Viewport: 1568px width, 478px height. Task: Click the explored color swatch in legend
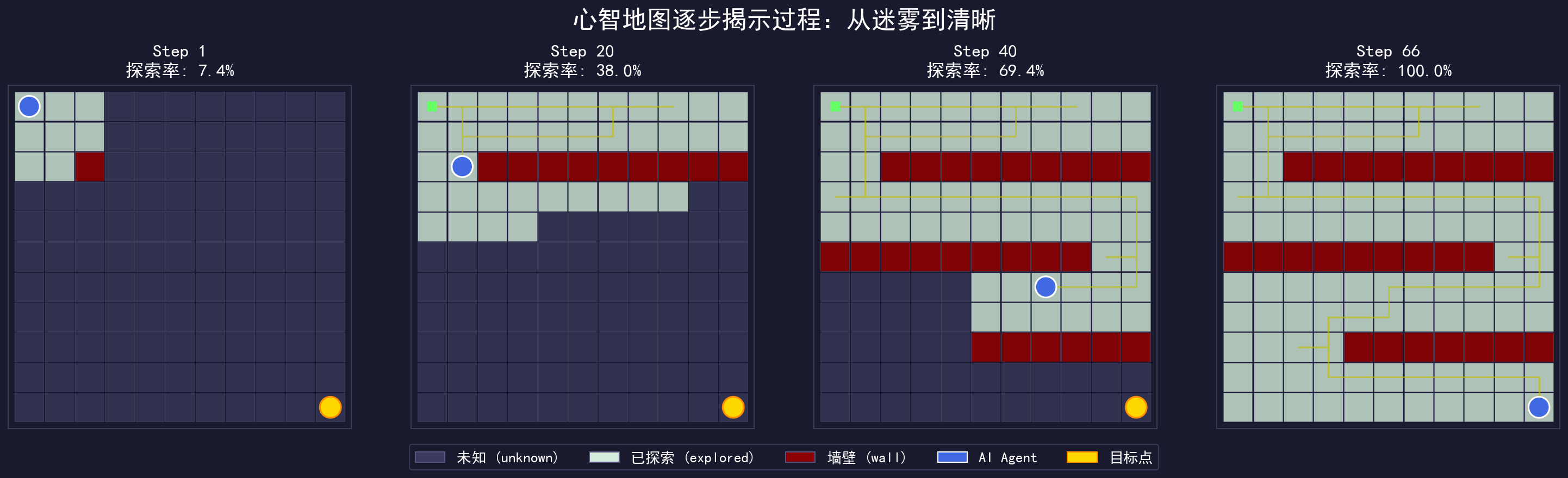click(605, 457)
